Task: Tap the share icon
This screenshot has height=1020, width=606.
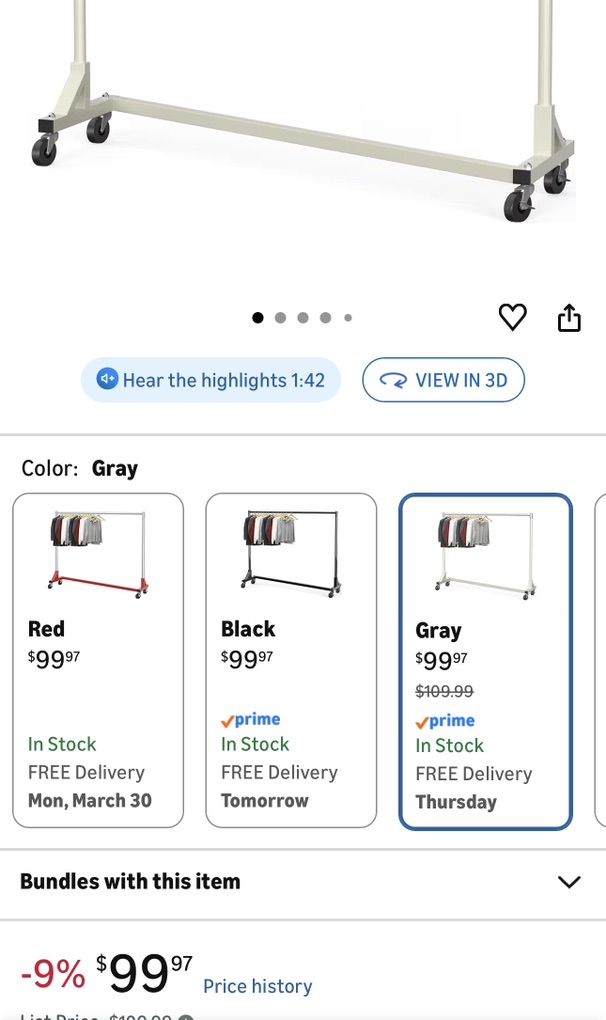Action: pyautogui.click(x=568, y=318)
